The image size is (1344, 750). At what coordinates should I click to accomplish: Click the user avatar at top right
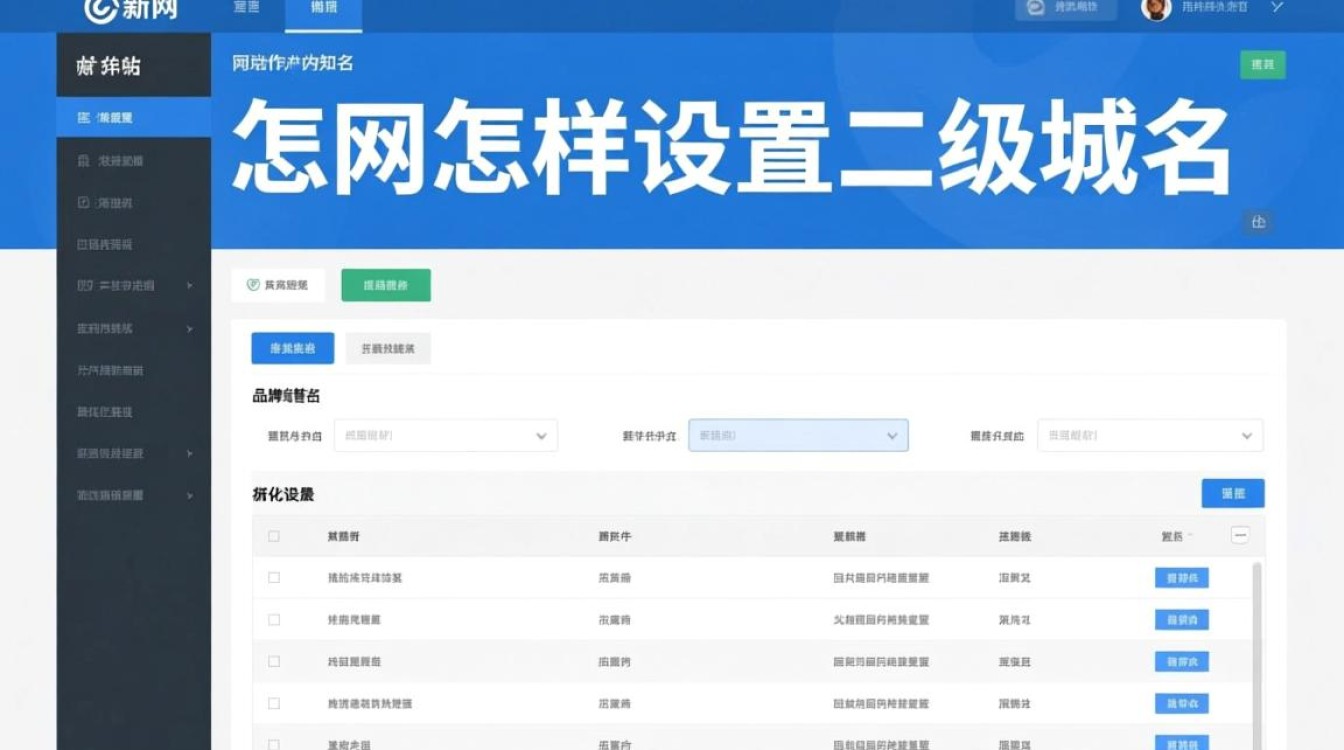[1155, 9]
